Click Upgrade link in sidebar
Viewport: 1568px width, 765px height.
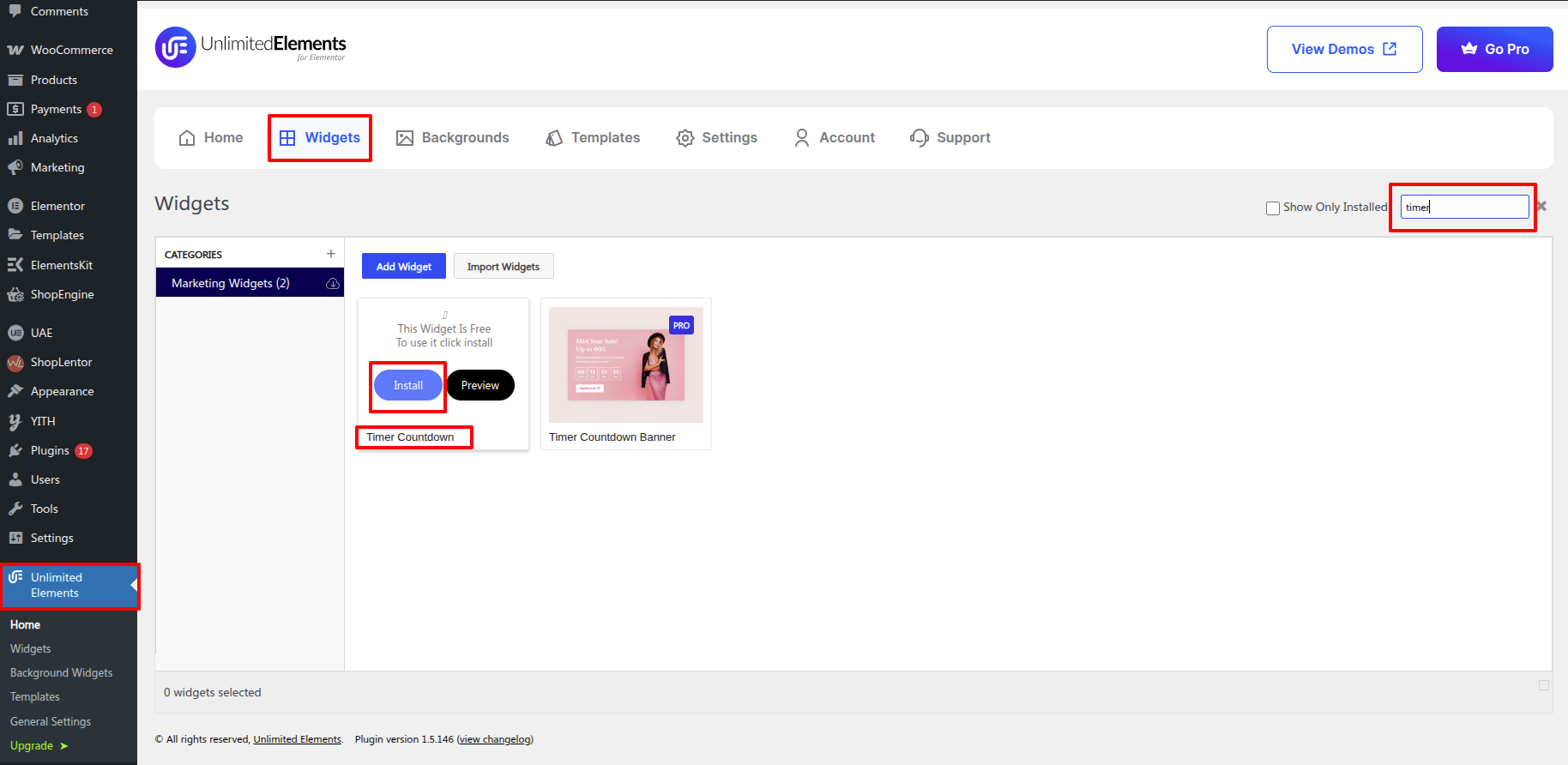click(x=39, y=745)
